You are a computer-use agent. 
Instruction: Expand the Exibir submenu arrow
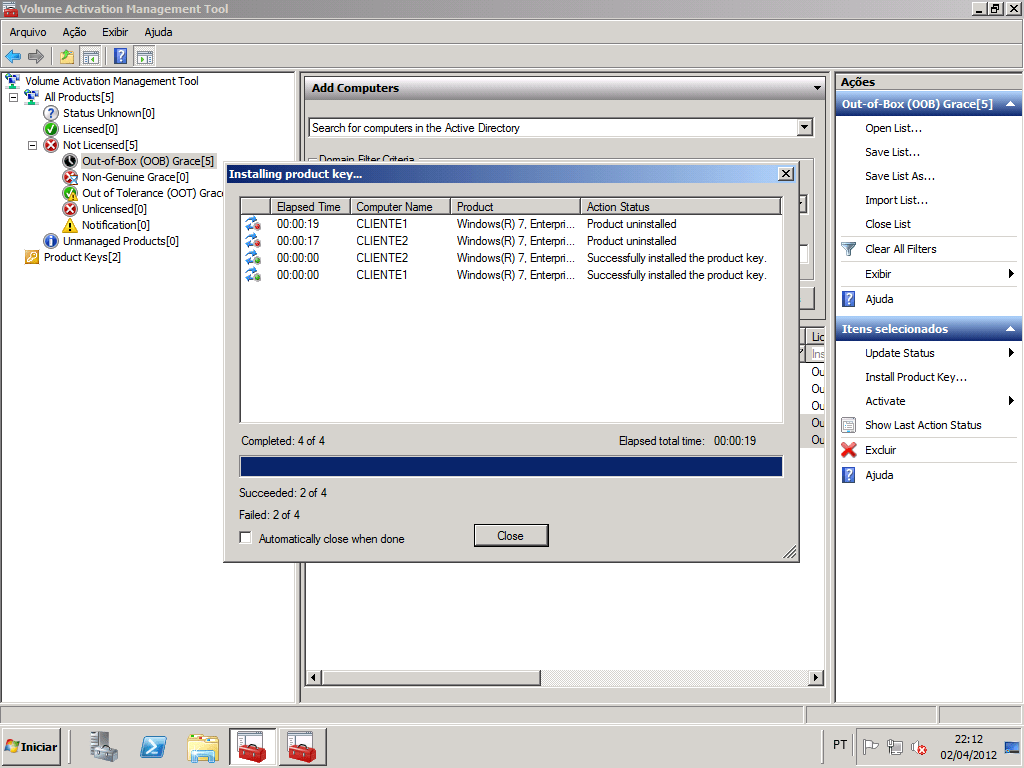1011,274
